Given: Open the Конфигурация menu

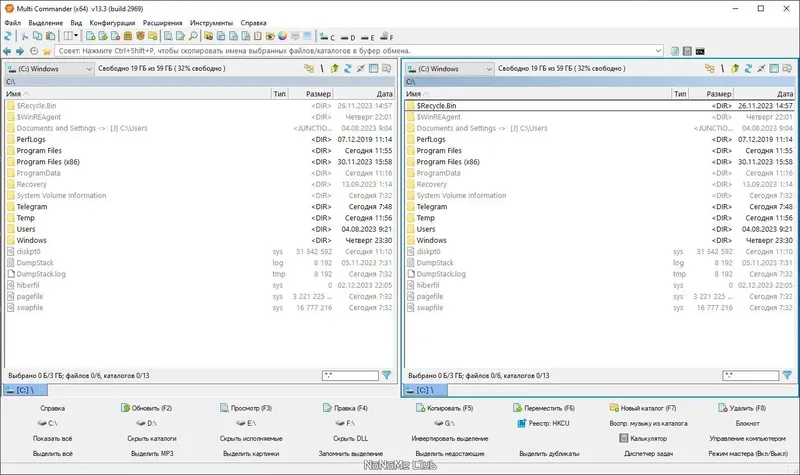Looking at the screenshot, I should [112, 23].
